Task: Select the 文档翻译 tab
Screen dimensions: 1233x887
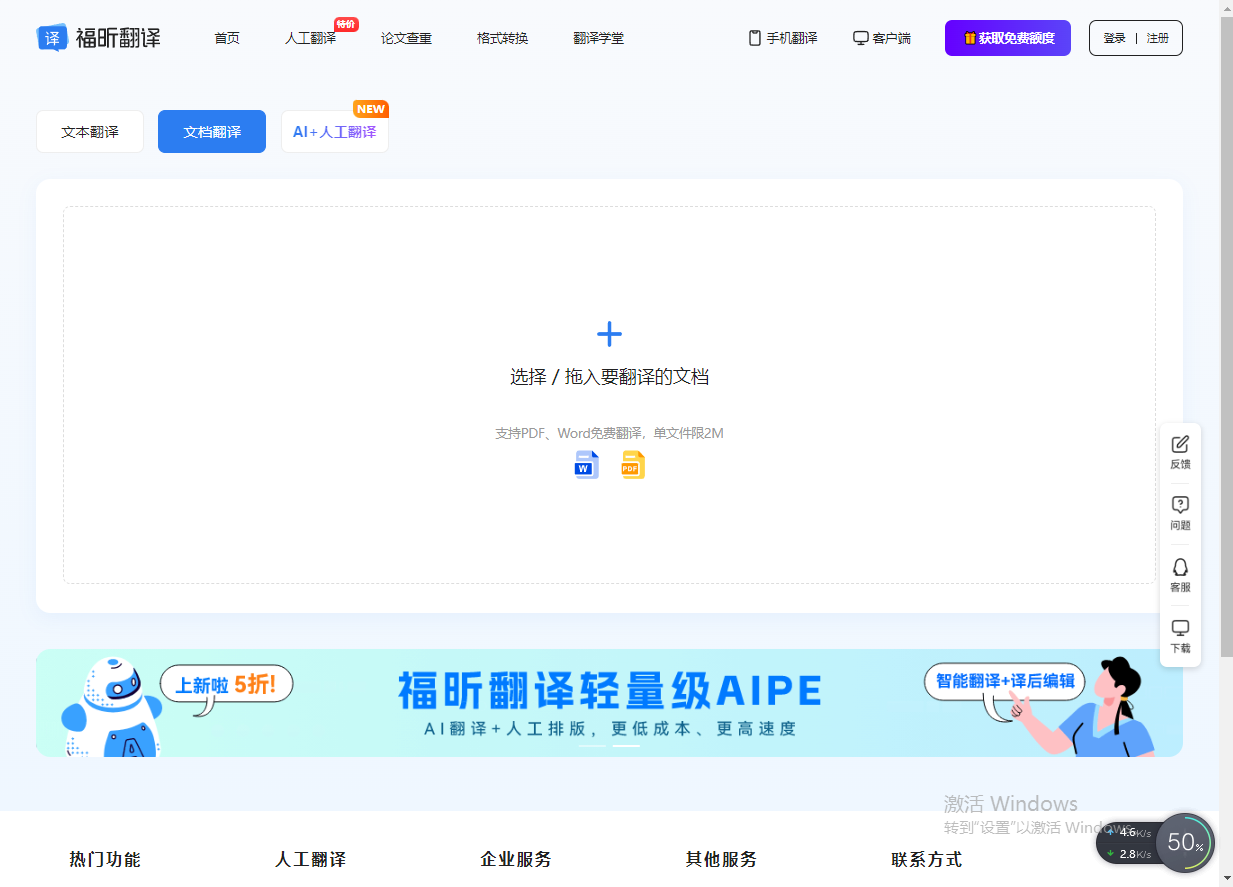Action: tap(212, 132)
